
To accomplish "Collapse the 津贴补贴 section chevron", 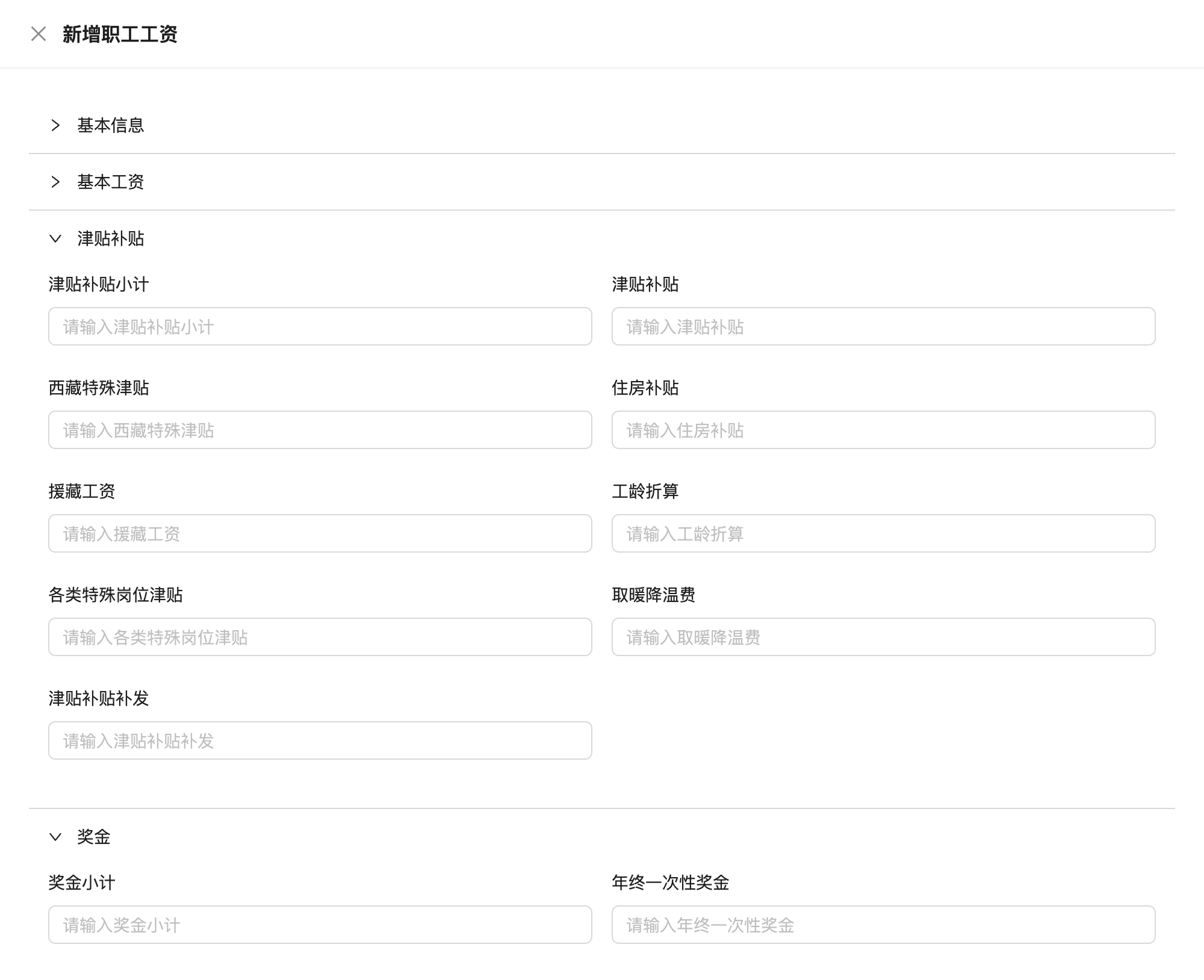I will (55, 238).
